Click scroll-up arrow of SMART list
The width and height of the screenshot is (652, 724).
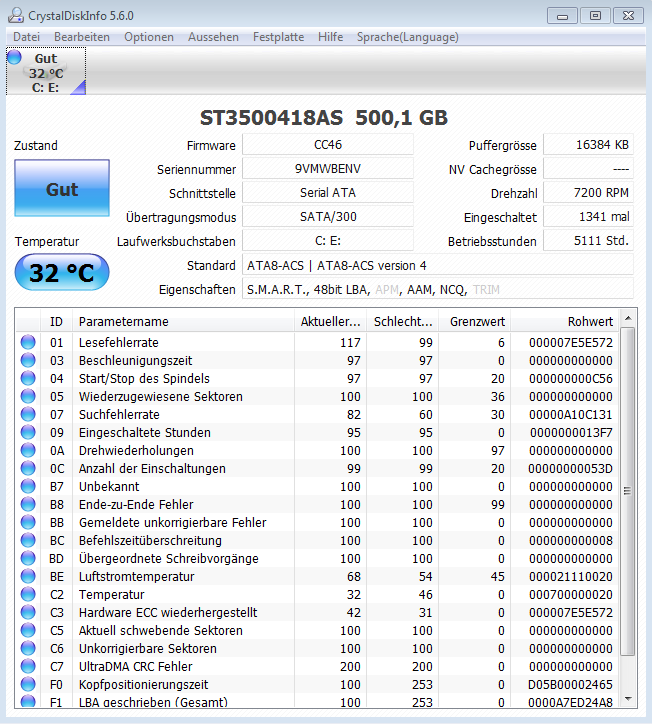point(628,318)
